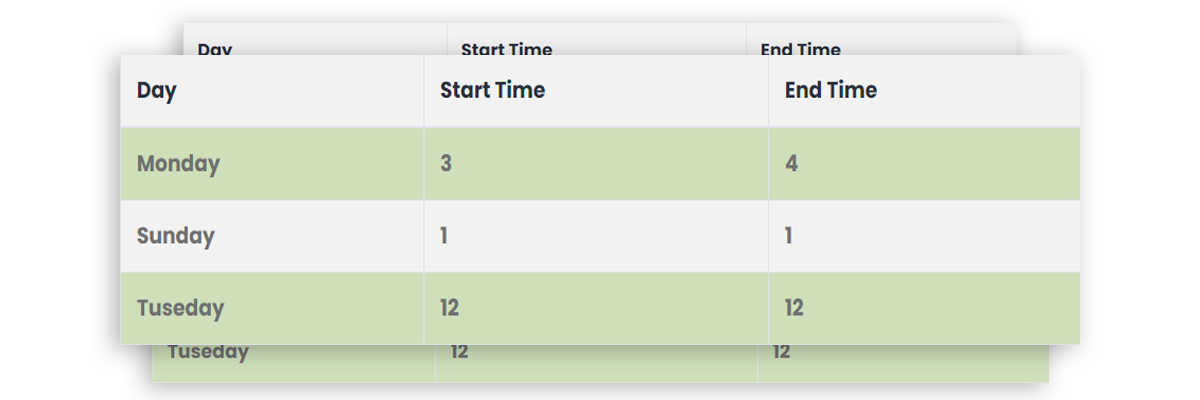Viewport: 1200px width, 400px height.
Task: Click Sunday's Start Time value 1
Action: coord(444,237)
